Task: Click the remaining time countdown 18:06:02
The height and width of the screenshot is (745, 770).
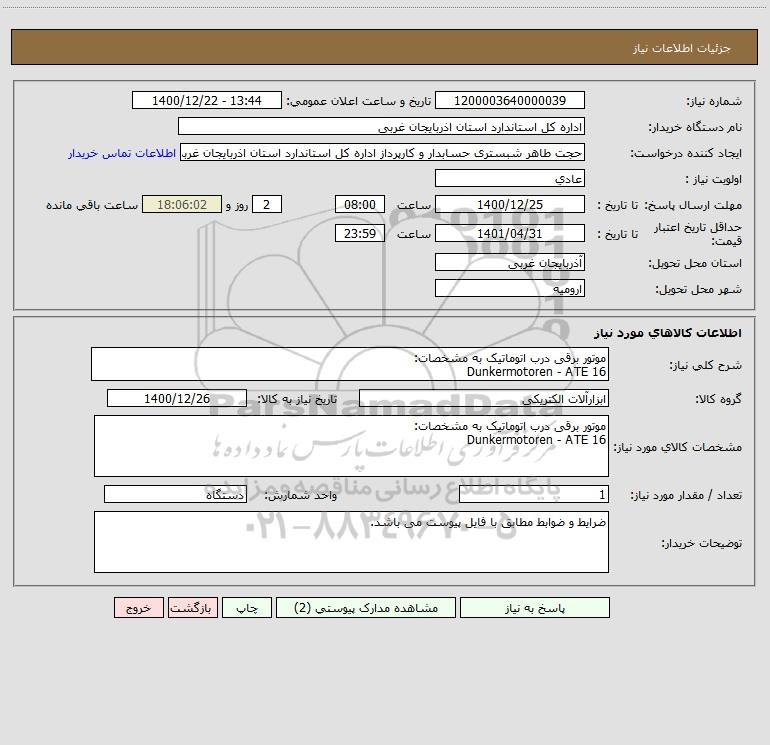Action: (x=182, y=204)
